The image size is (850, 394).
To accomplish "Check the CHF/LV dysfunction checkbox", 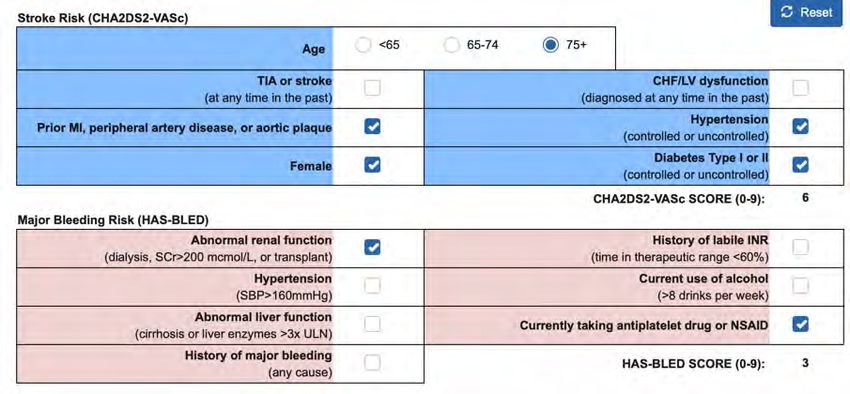I will click(x=800, y=88).
